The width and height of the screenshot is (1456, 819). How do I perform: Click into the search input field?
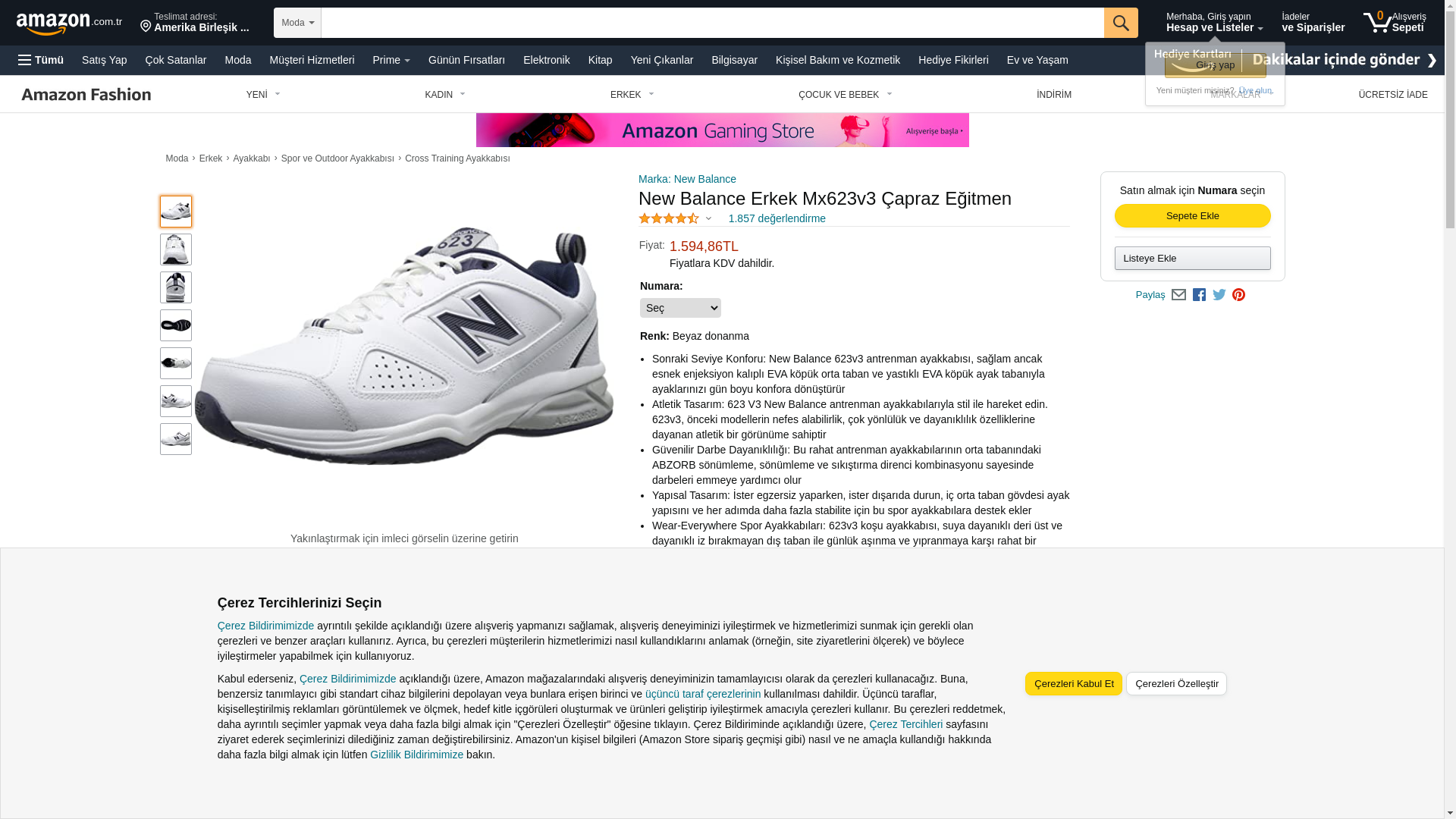click(x=712, y=23)
